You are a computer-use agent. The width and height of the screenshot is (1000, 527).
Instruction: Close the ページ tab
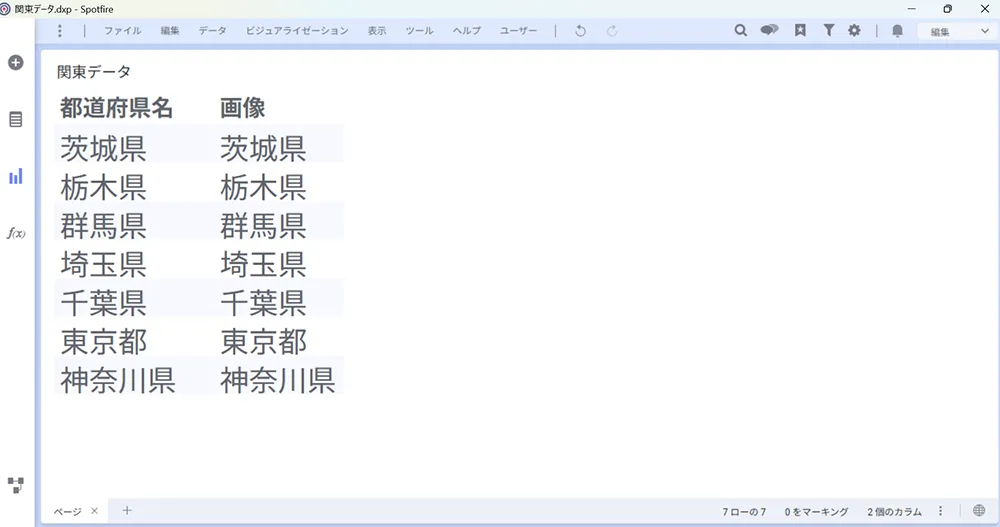[95, 511]
